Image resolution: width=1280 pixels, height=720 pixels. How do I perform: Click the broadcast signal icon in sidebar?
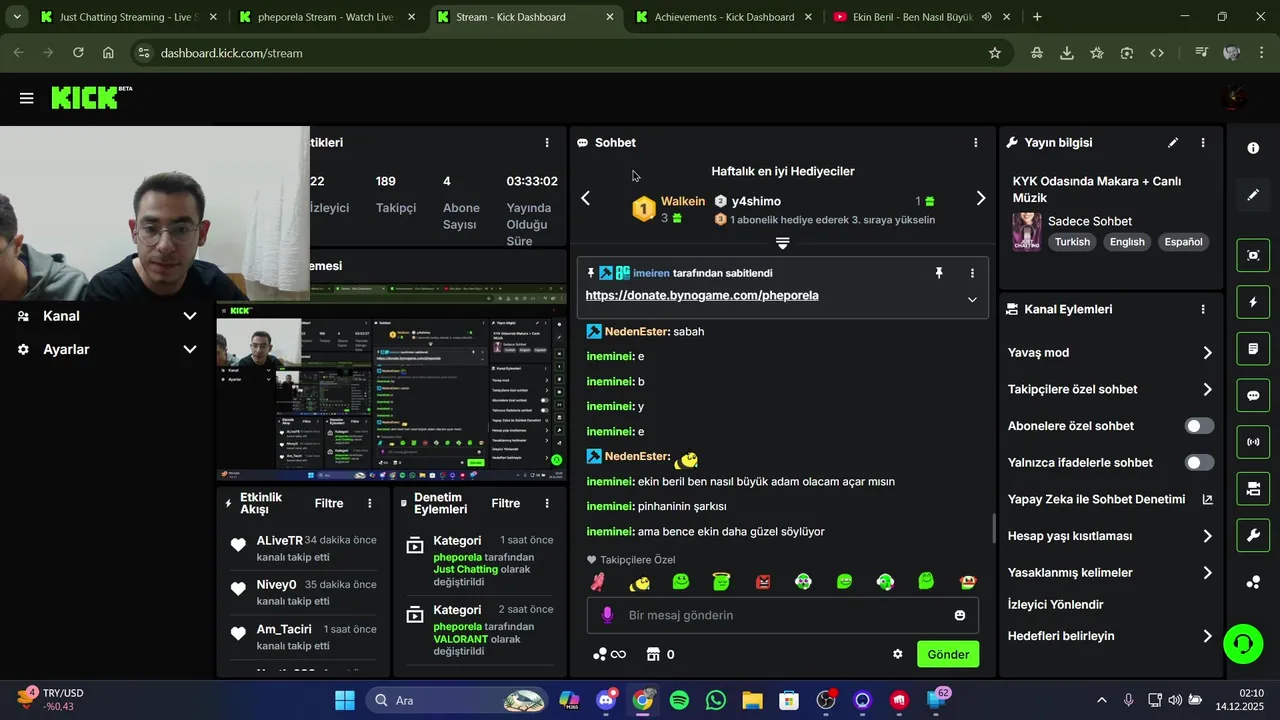tap(1253, 442)
